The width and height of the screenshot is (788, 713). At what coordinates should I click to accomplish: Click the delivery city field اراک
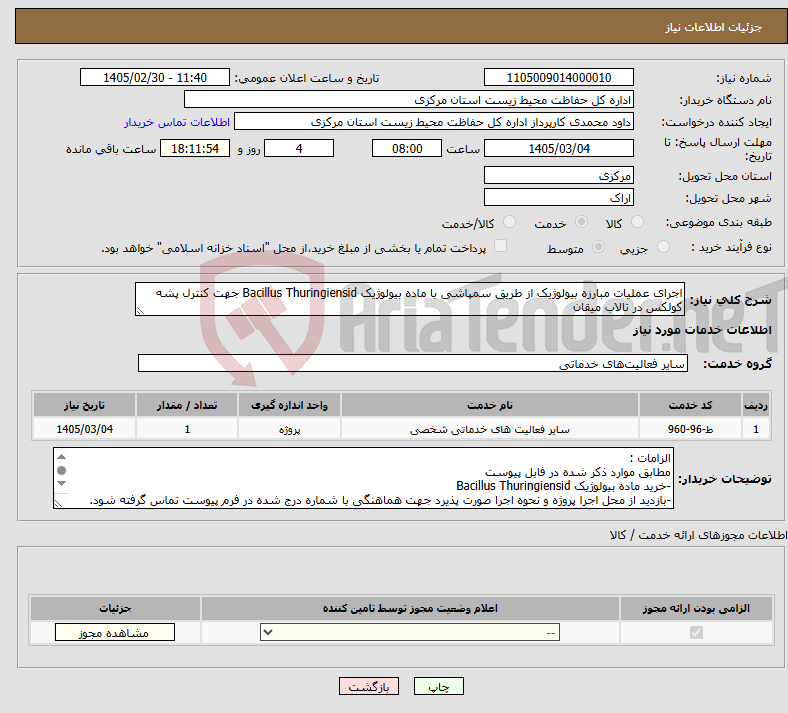[x=558, y=197]
